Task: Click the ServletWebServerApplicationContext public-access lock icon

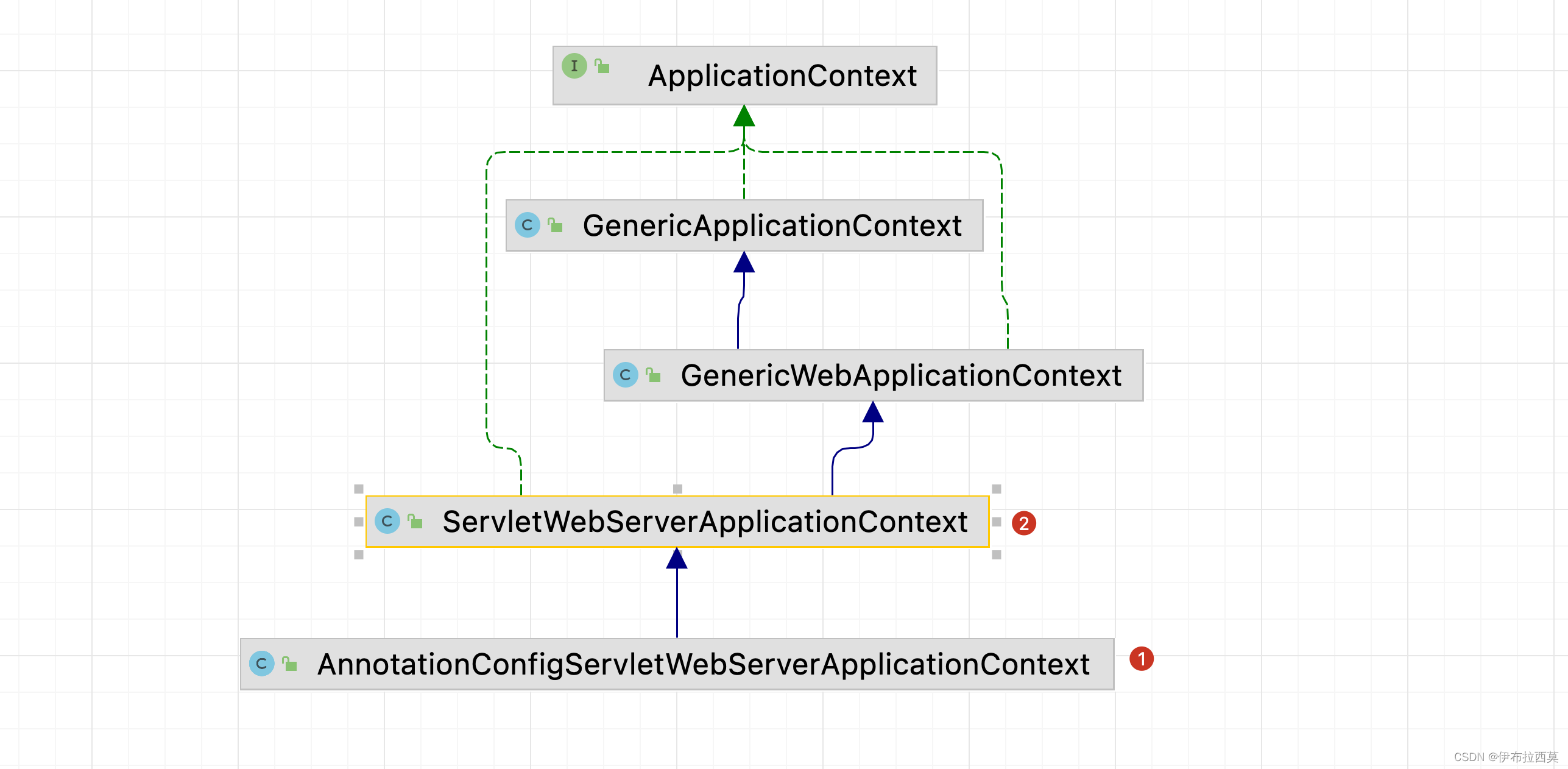Action: pyautogui.click(x=415, y=522)
